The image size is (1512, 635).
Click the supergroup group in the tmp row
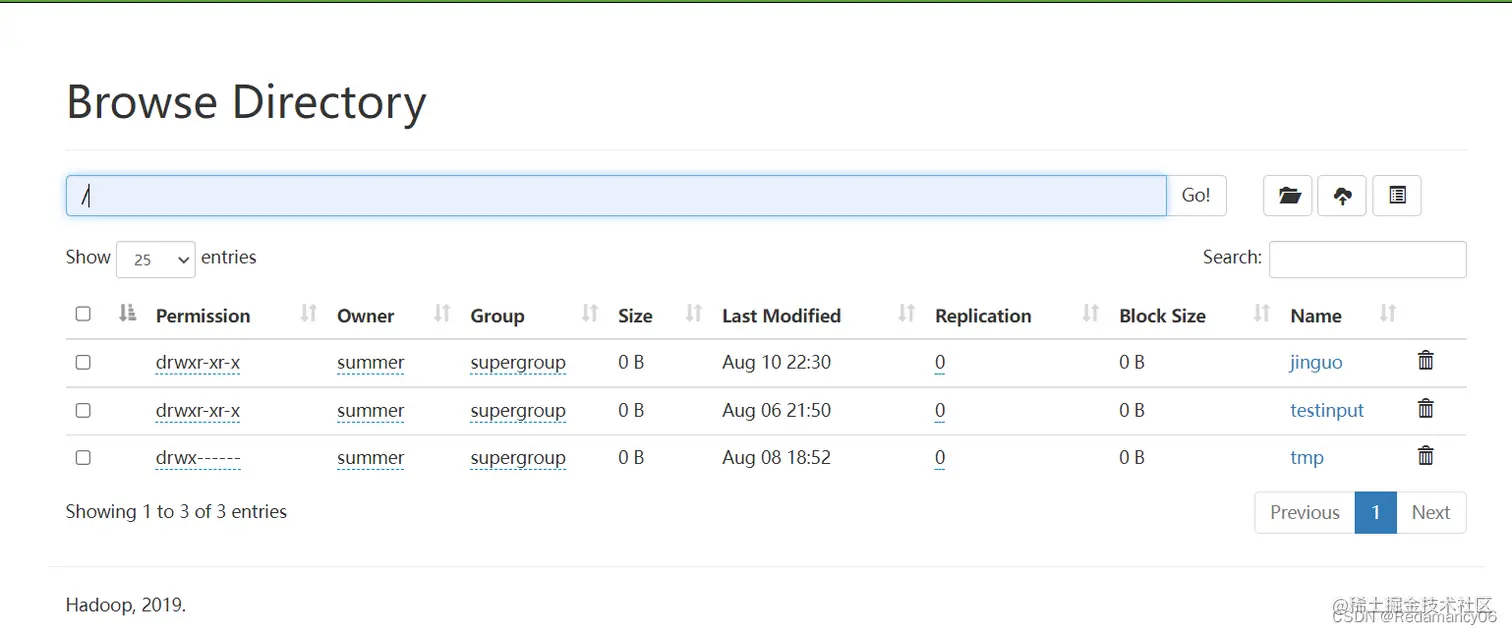(518, 458)
